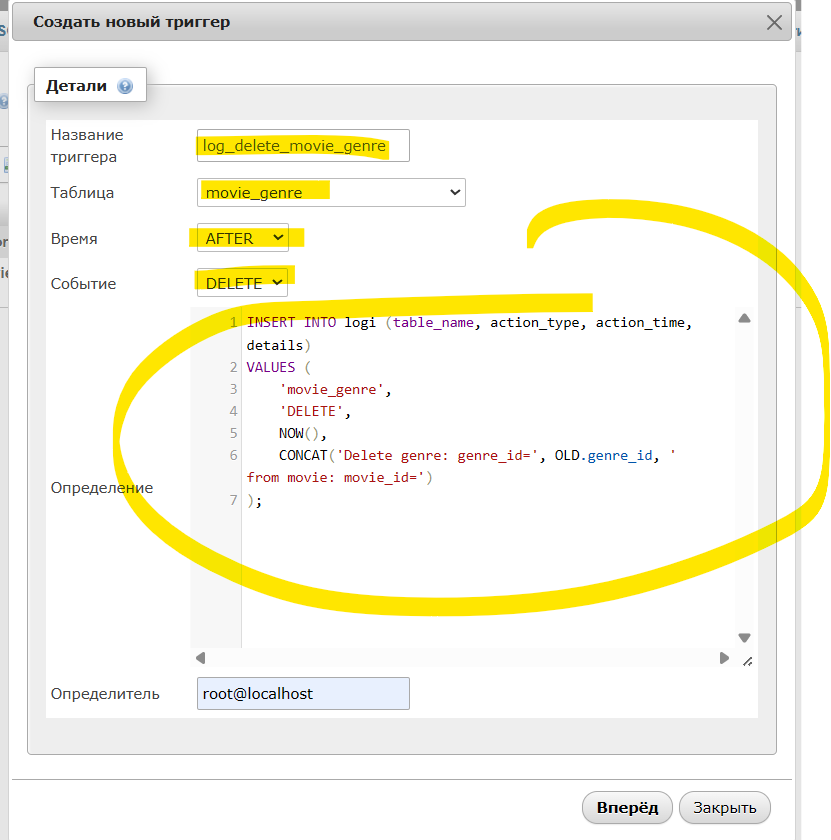The image size is (831, 840).
Task: Click the editor scroll down arrow
Action: [744, 638]
